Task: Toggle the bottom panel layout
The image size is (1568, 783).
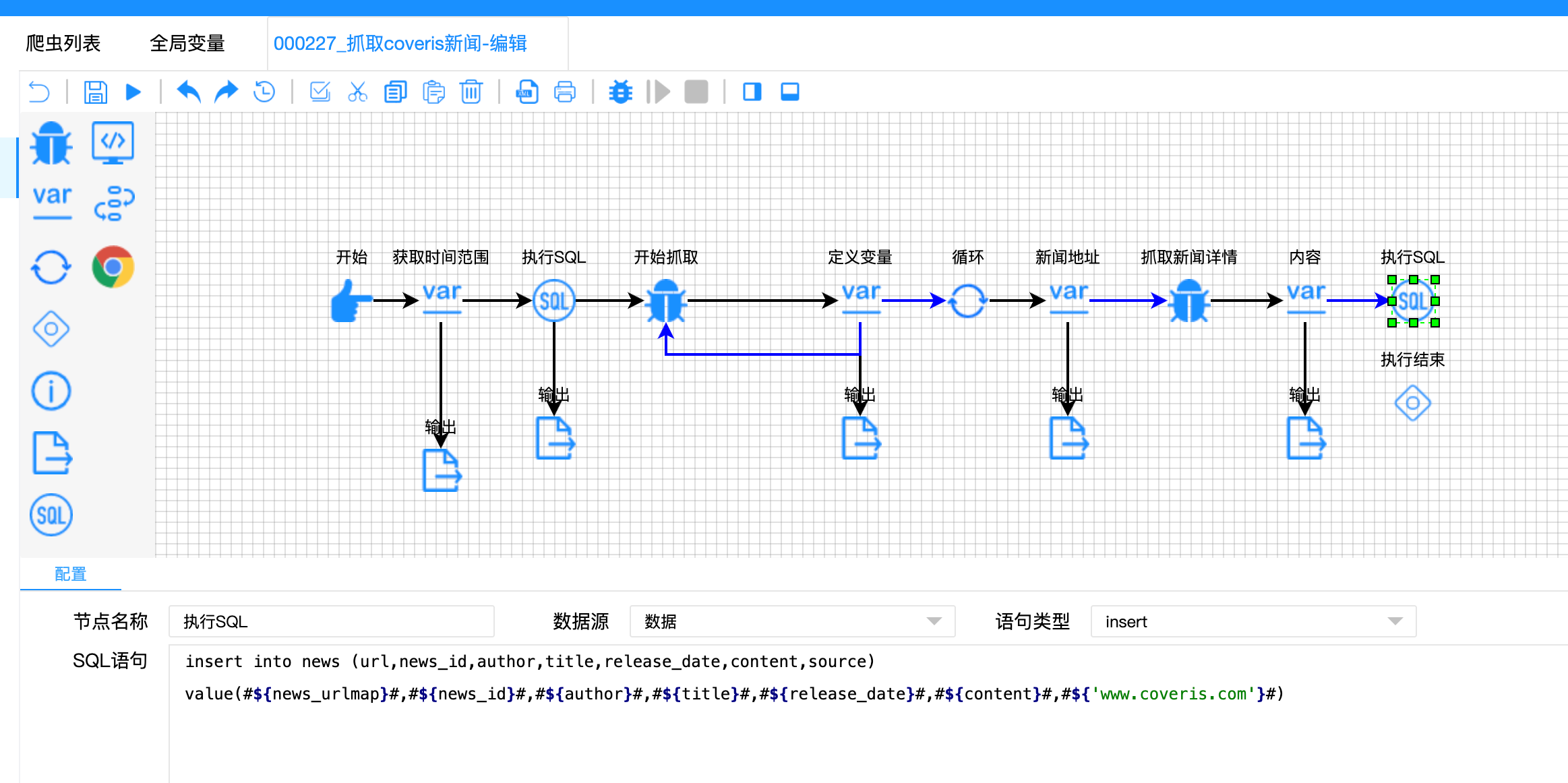Action: pos(789,92)
